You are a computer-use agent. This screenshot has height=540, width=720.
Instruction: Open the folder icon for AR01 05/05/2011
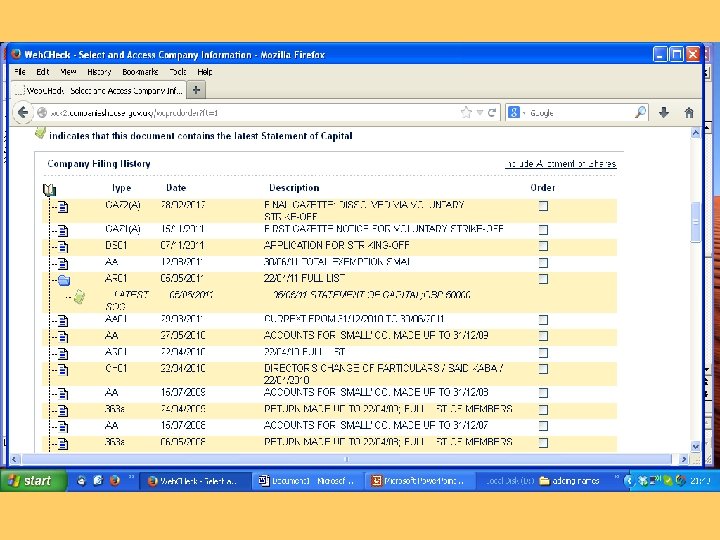point(64,280)
